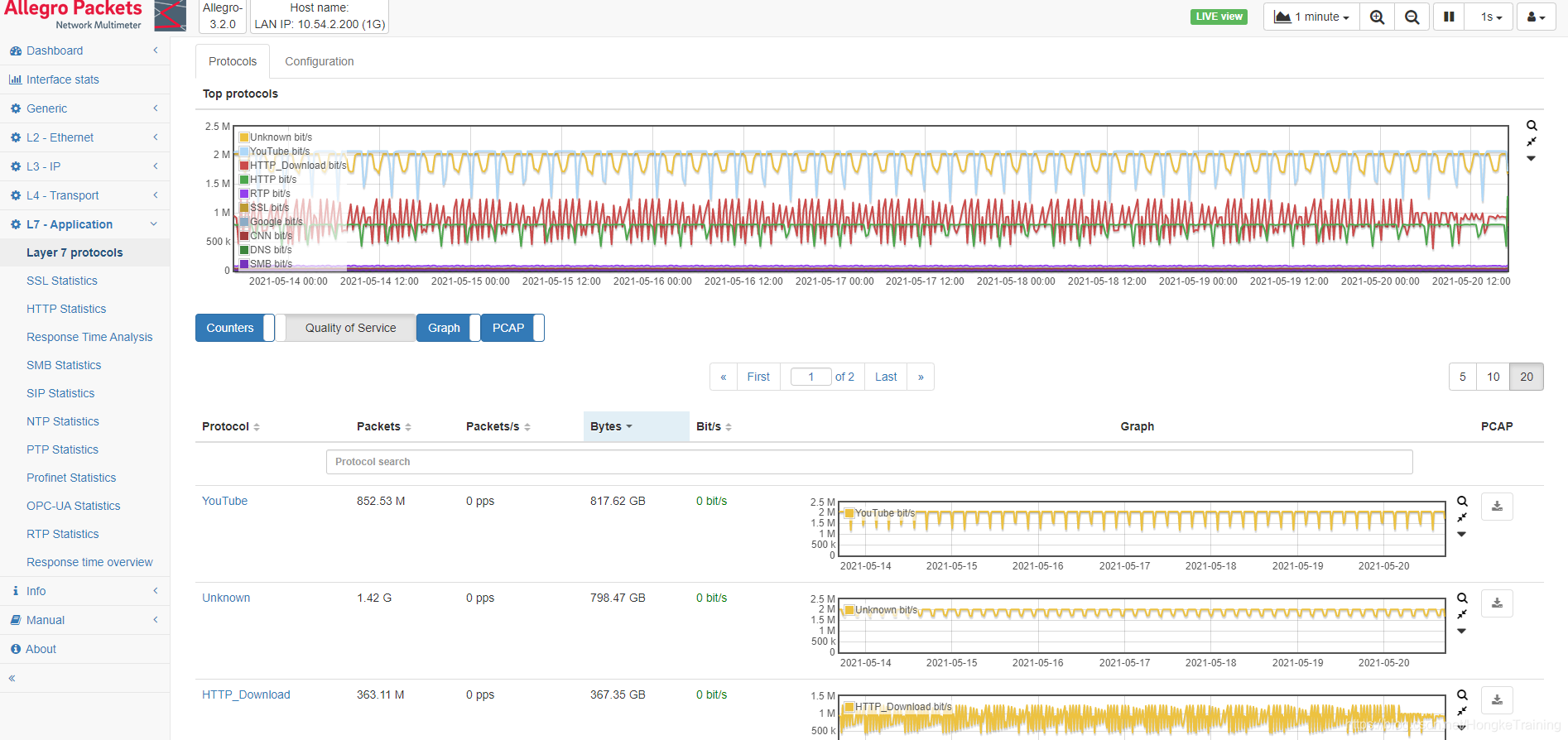Click magnifier icon beside Unknown graph
The image size is (1568, 740).
[x=1462, y=598]
